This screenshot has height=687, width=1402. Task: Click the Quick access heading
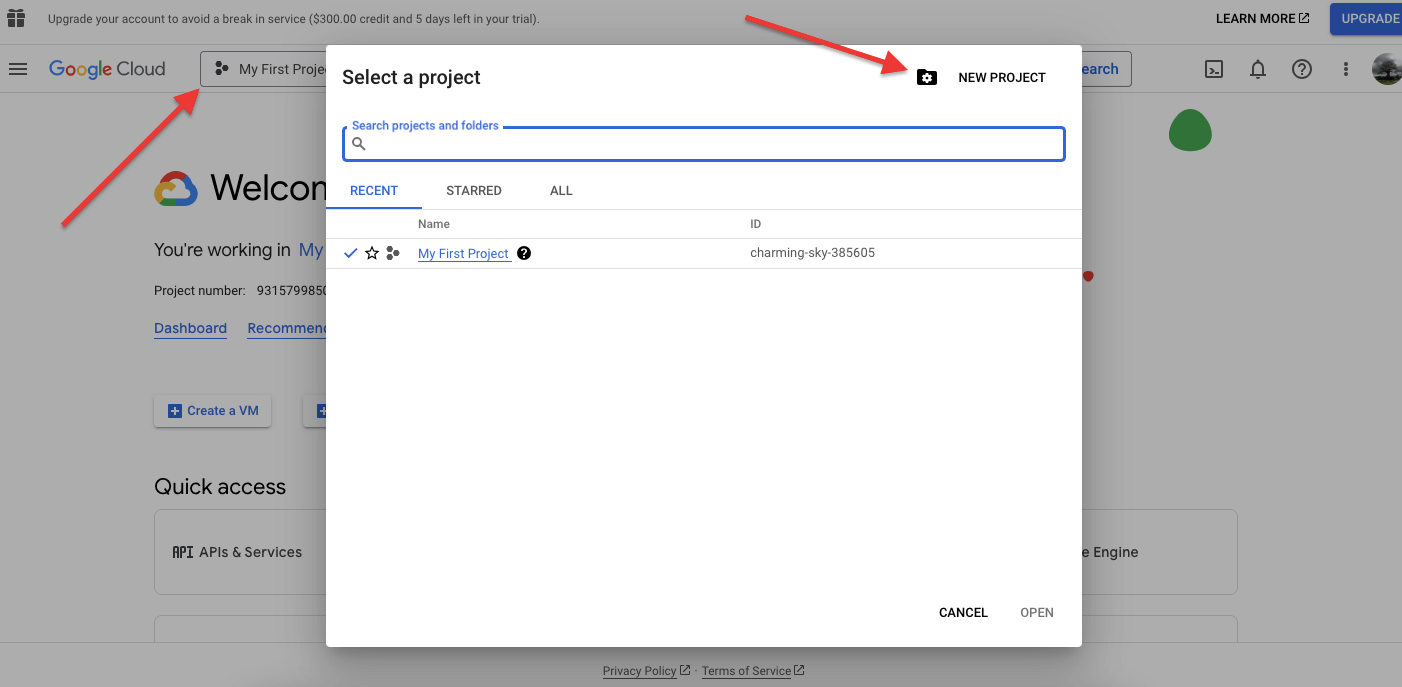220,487
